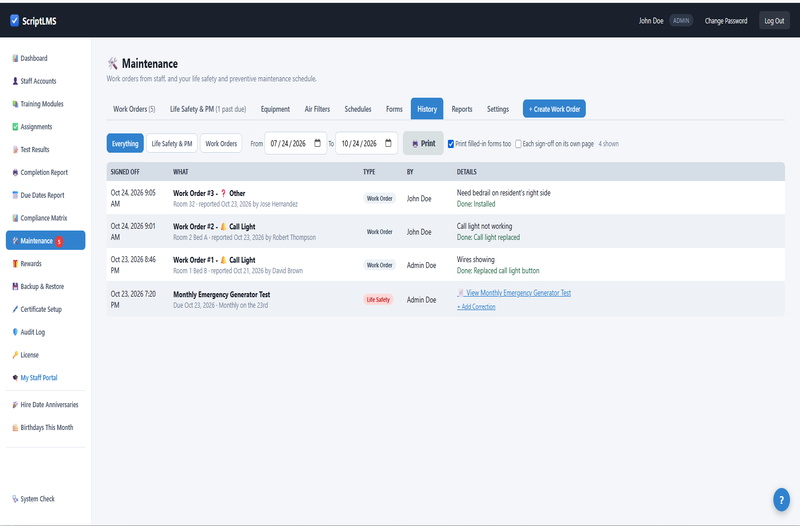
Task: Open the help question mark button
Action: tap(781, 499)
